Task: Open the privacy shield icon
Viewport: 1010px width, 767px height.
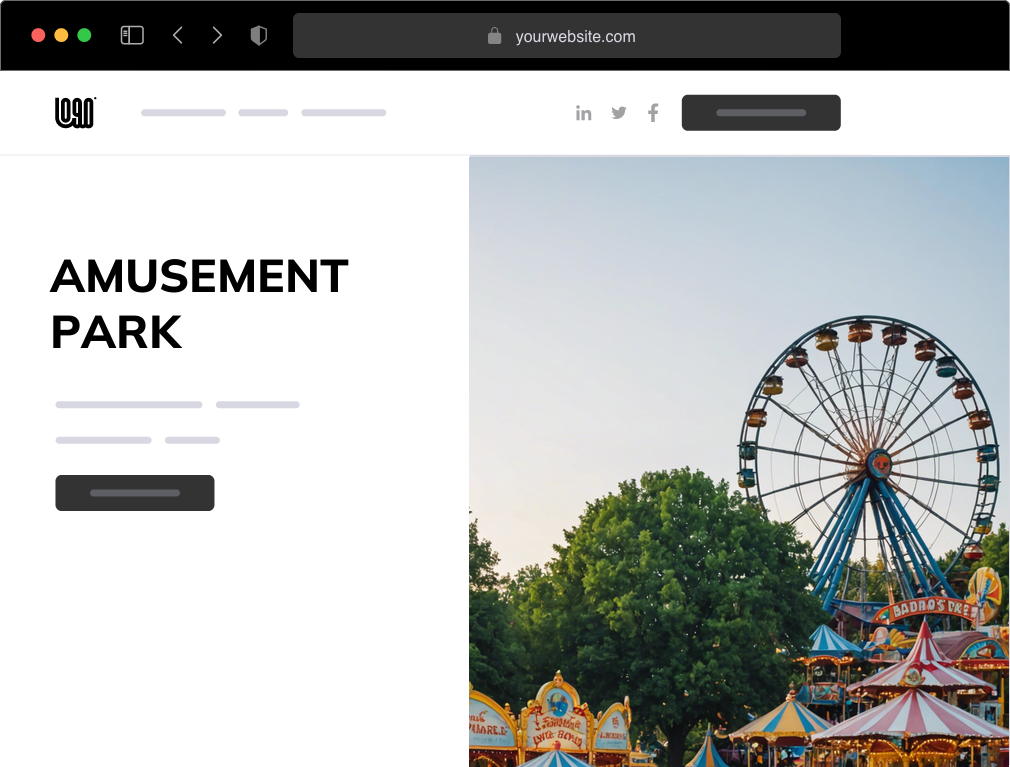Action: [259, 36]
